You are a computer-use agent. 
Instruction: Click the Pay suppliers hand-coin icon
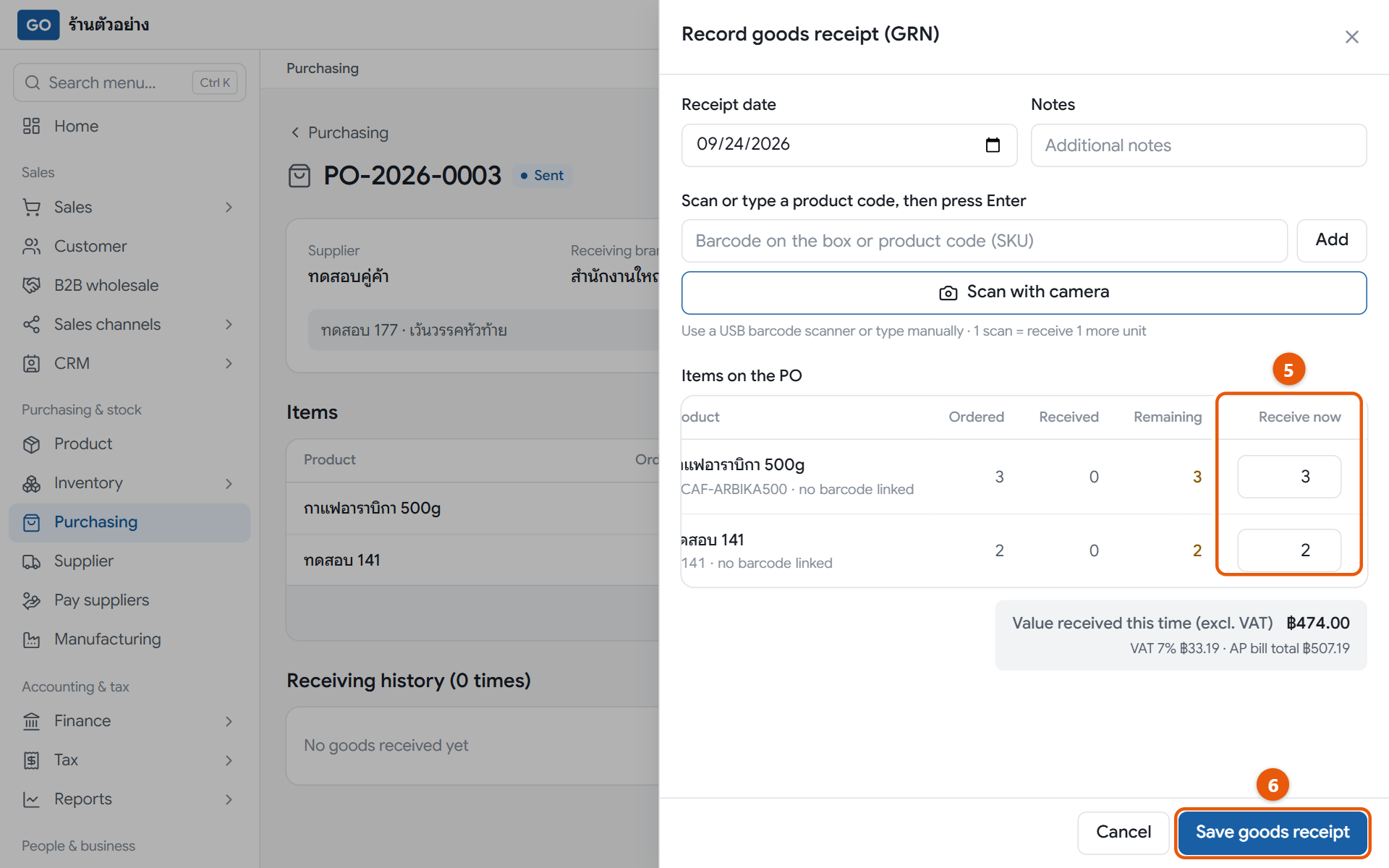[31, 600]
